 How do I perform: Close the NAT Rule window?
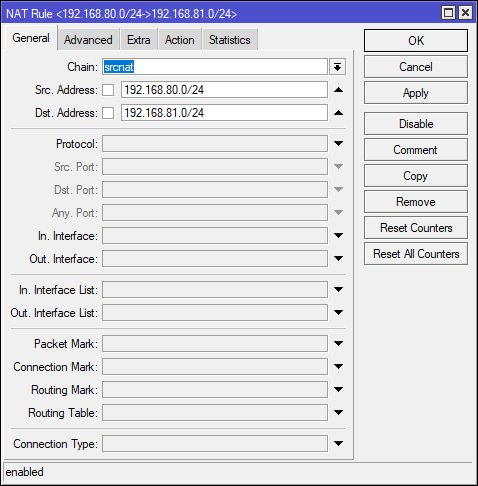(x=465, y=13)
